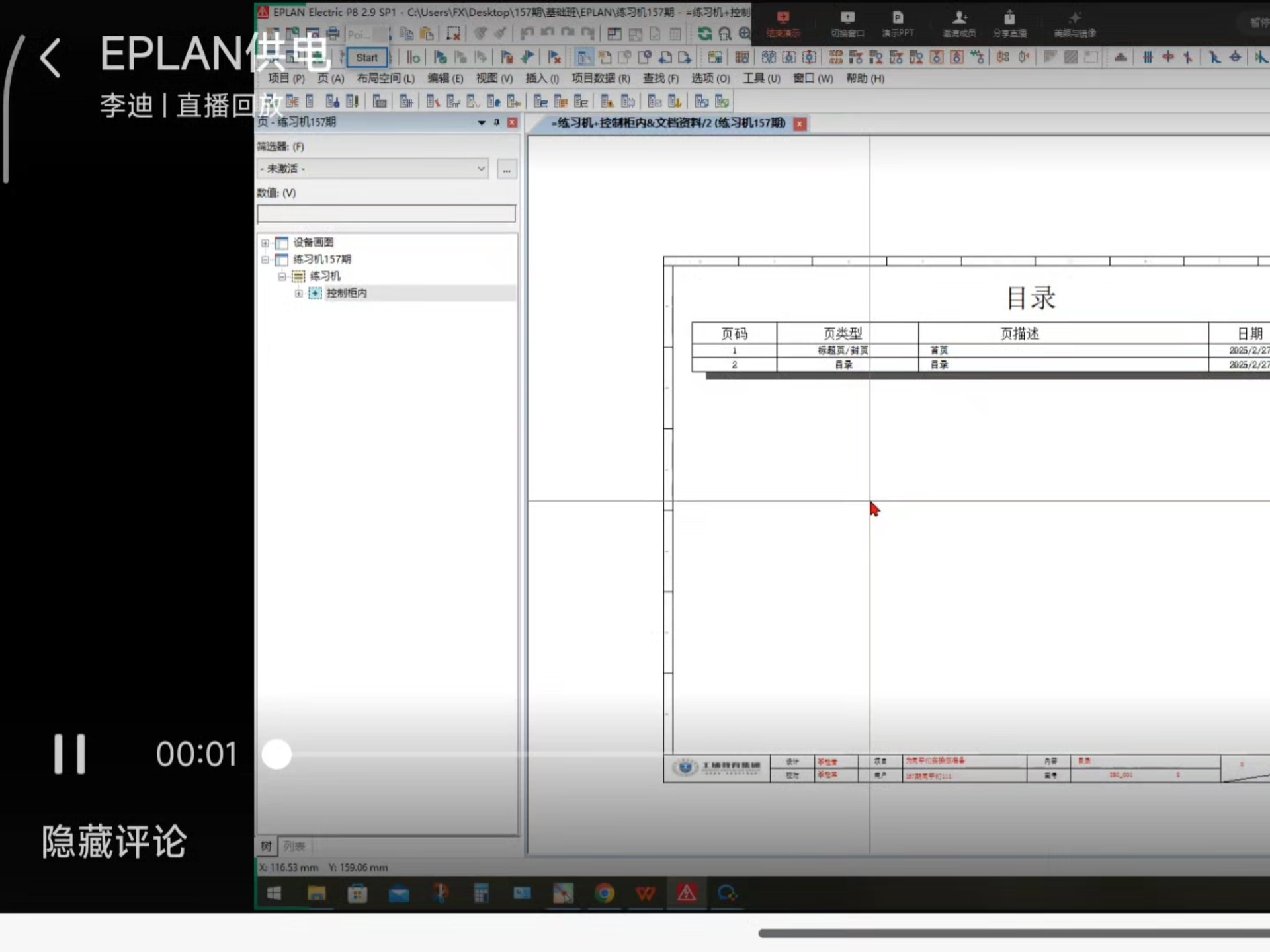The height and width of the screenshot is (952, 1270).
Task: Click the copy icon in toolbar
Action: (x=407, y=33)
